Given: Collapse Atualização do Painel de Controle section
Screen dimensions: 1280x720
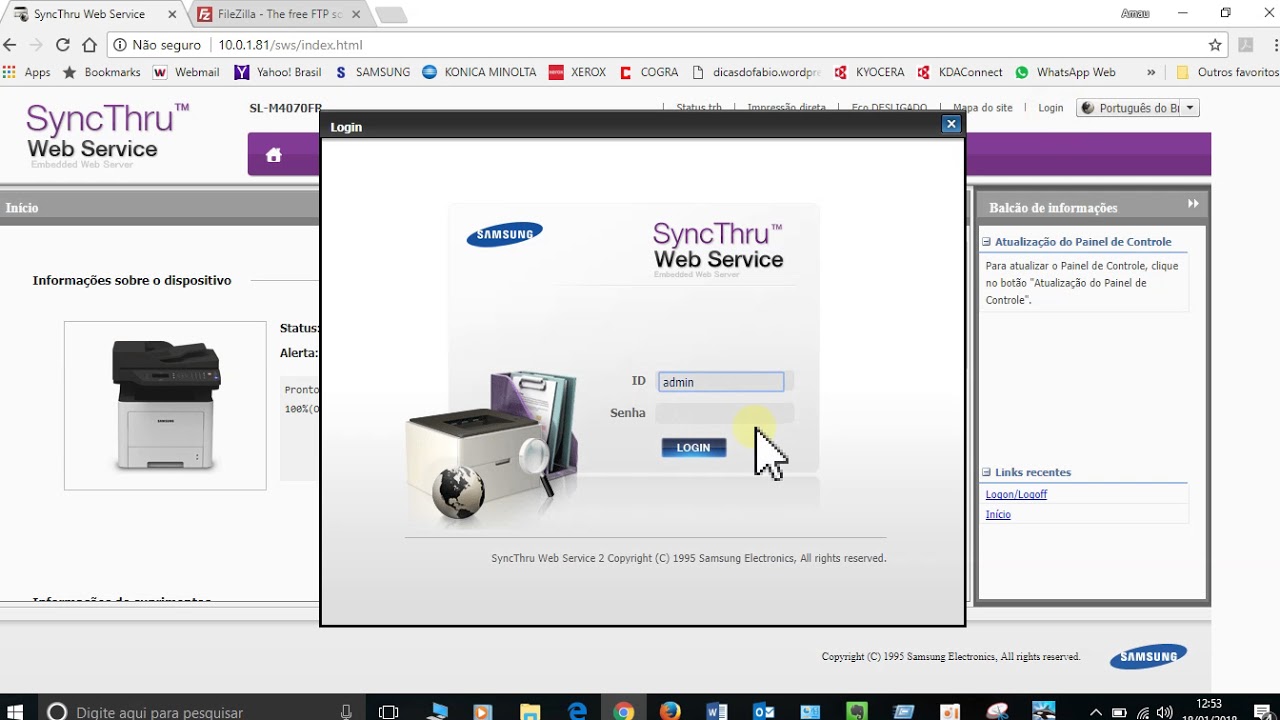Looking at the screenshot, I should [x=986, y=242].
